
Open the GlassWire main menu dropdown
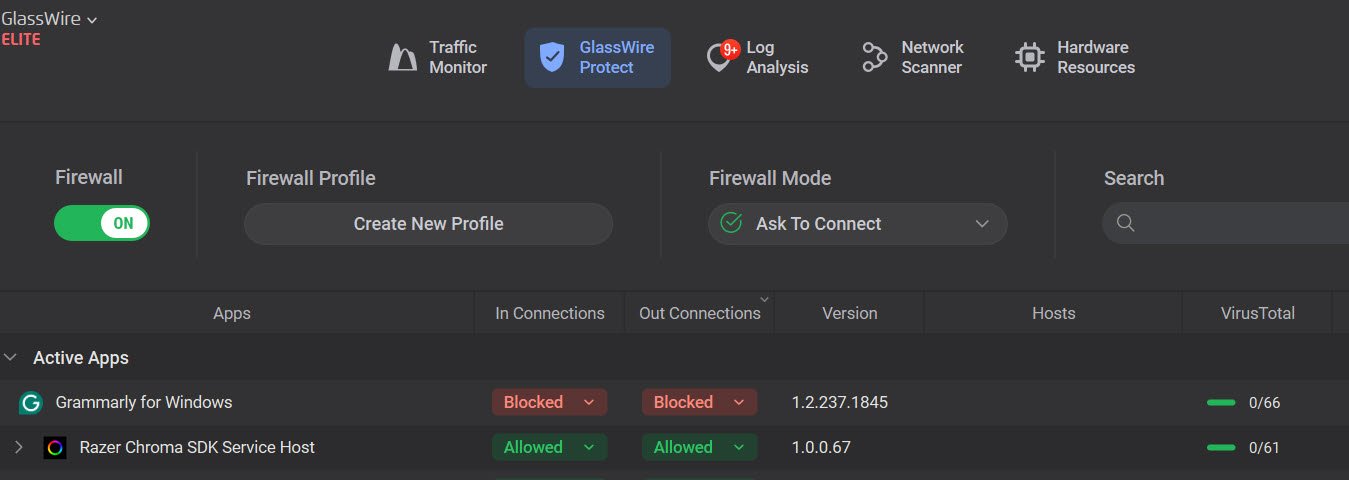click(49, 19)
